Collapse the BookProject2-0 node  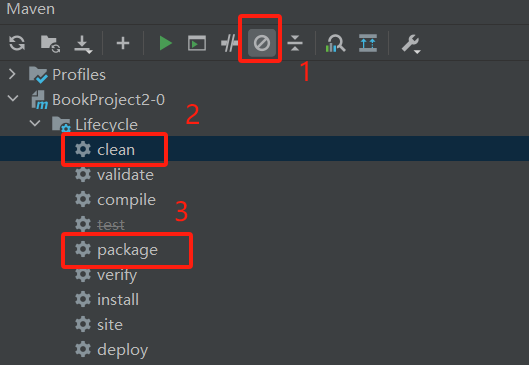point(13,99)
